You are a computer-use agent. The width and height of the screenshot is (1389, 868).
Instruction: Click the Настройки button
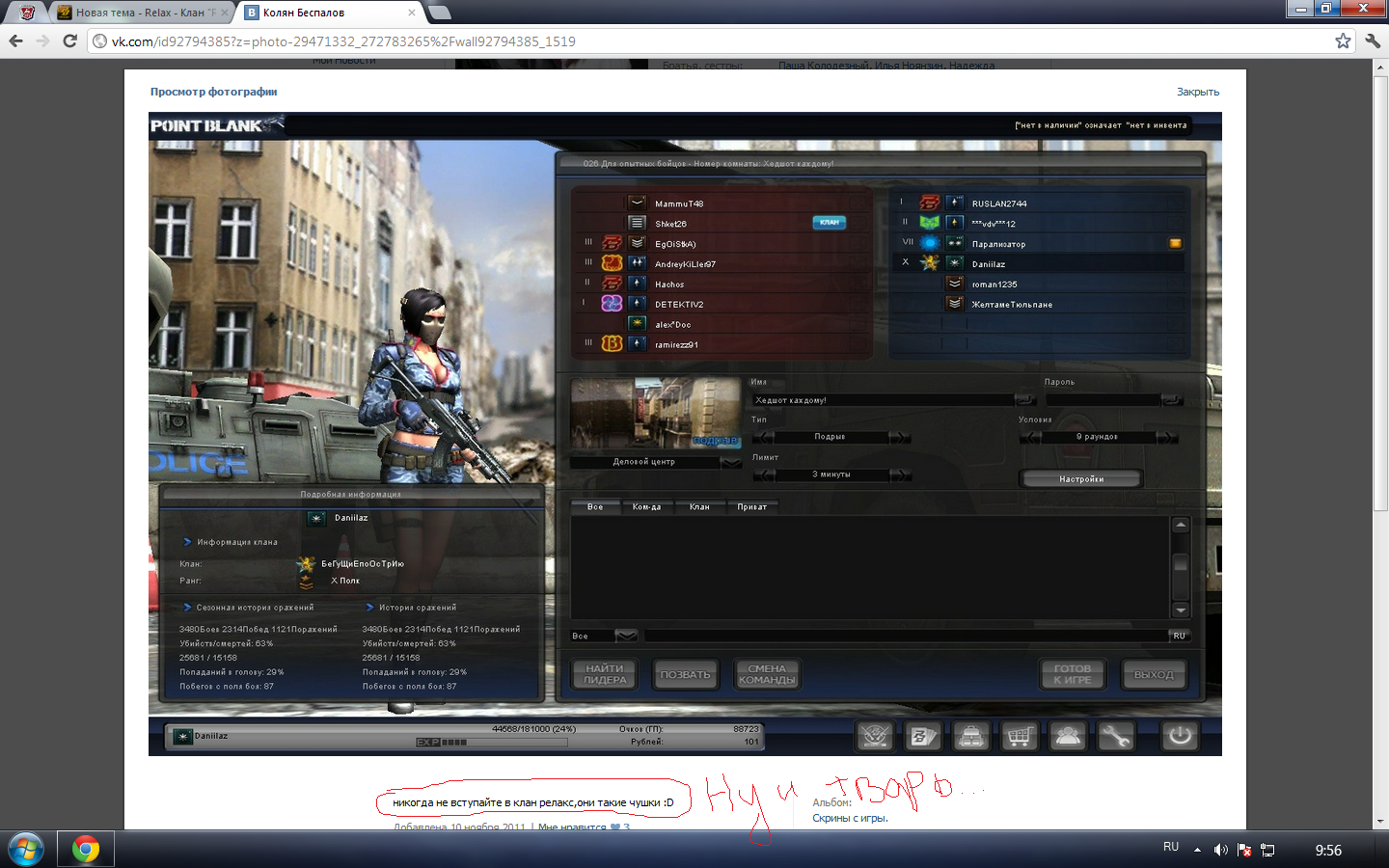pos(1081,478)
